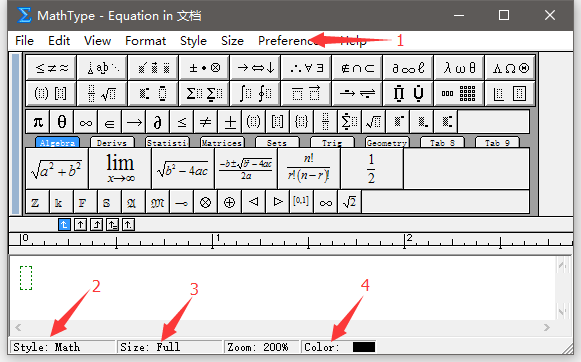Open the summation templates palette
The height and width of the screenshot is (362, 581).
click(204, 93)
